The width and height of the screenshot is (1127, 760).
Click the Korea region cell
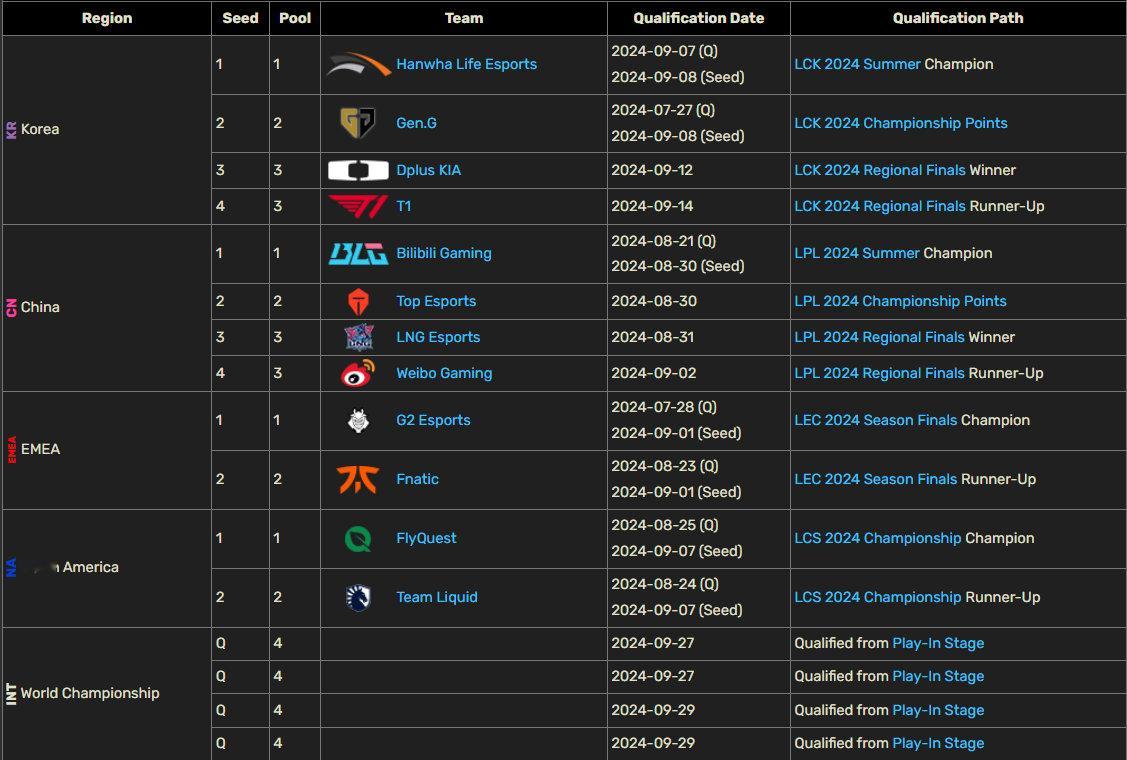[x=107, y=130]
